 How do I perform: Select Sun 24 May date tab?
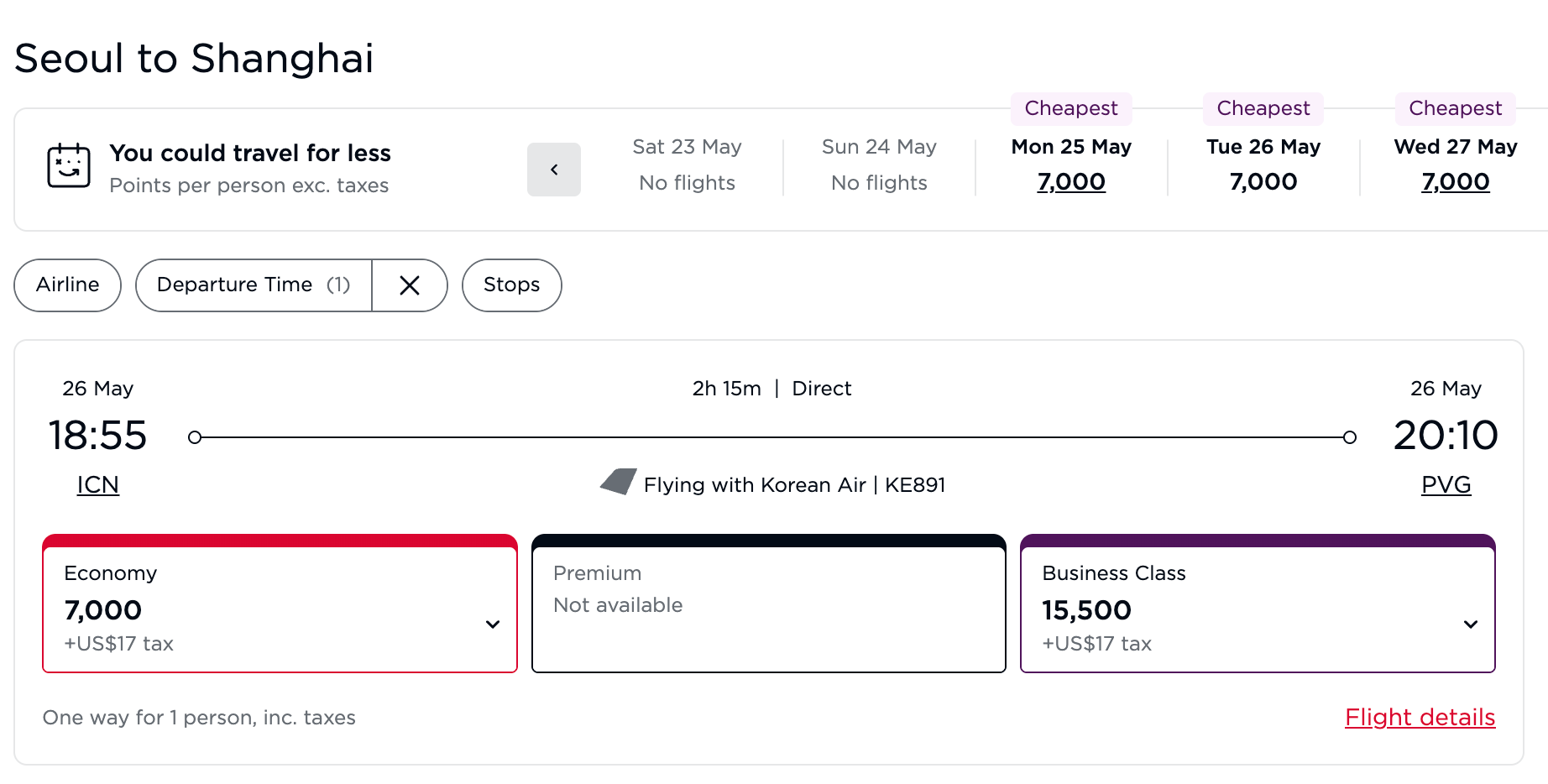click(x=879, y=165)
